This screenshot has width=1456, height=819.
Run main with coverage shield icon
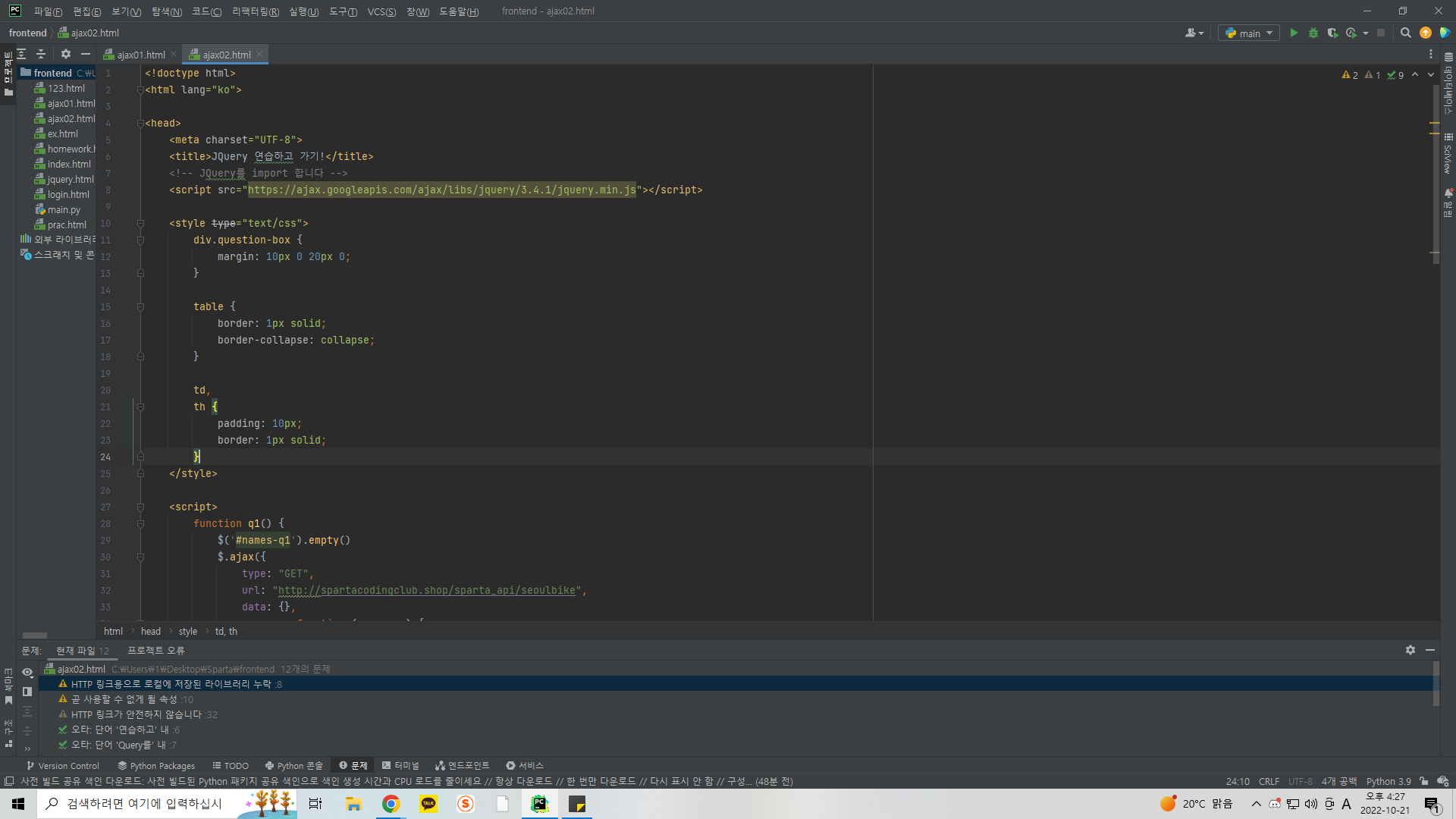pos(1332,33)
